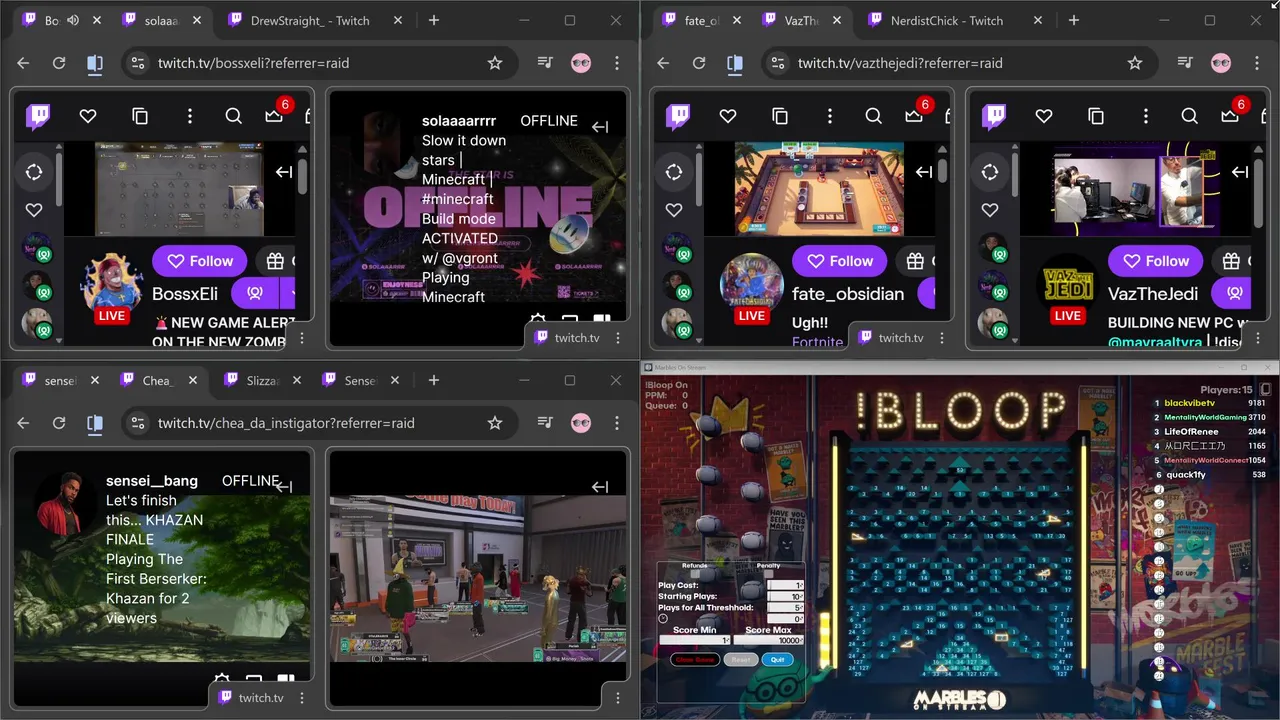Screen dimensions: 1280x720
Task: Open the Fortnite category link
Action: point(817,342)
